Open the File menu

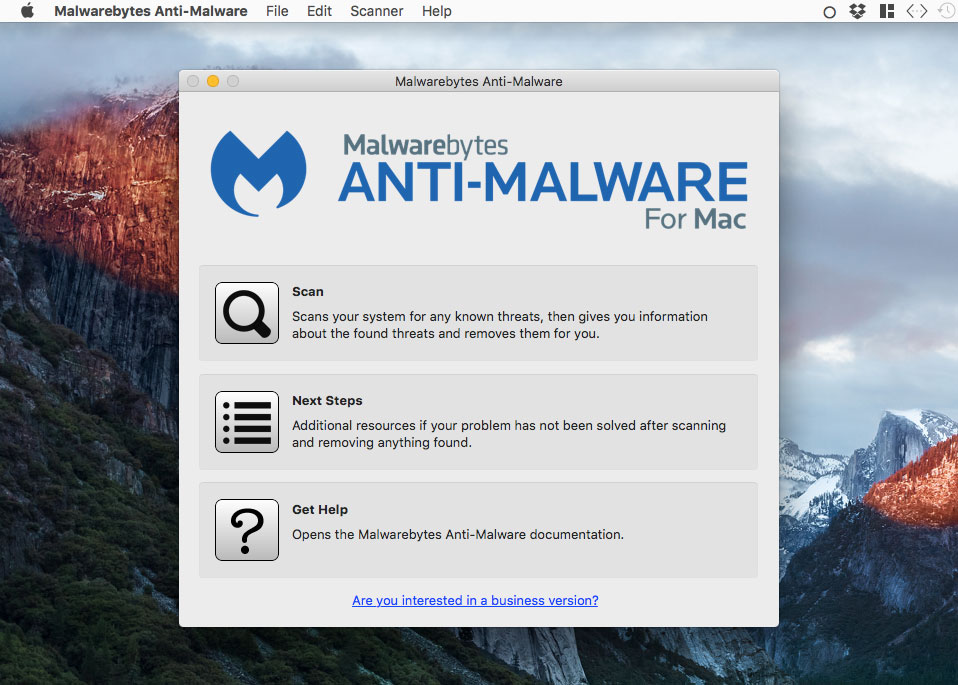point(277,11)
